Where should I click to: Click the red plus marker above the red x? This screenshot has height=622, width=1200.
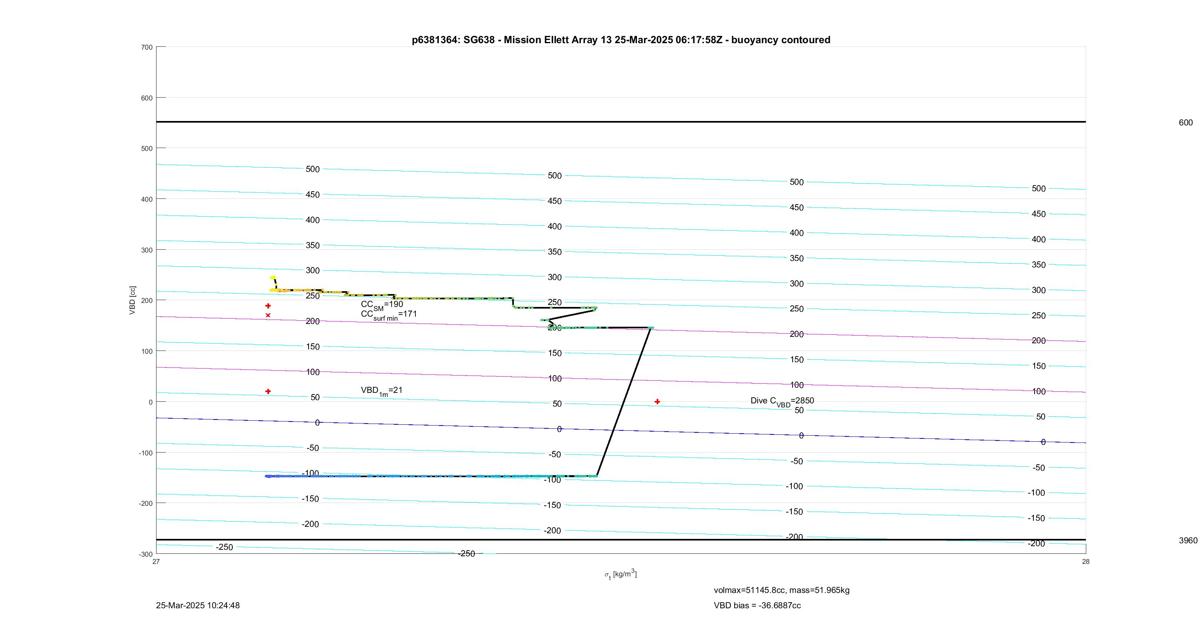coord(268,306)
